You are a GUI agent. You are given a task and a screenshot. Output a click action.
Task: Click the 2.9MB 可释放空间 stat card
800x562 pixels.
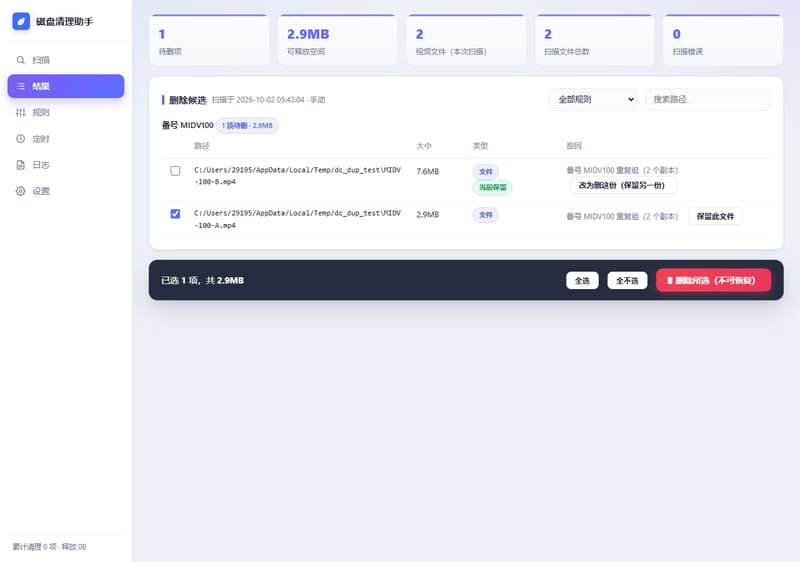(x=337, y=40)
